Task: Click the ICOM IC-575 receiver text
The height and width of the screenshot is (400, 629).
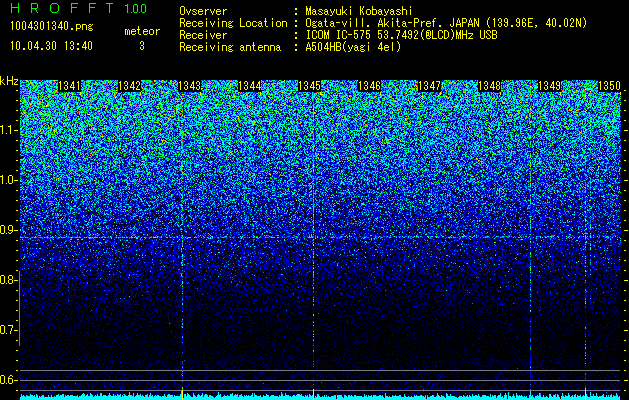Action: point(401,35)
